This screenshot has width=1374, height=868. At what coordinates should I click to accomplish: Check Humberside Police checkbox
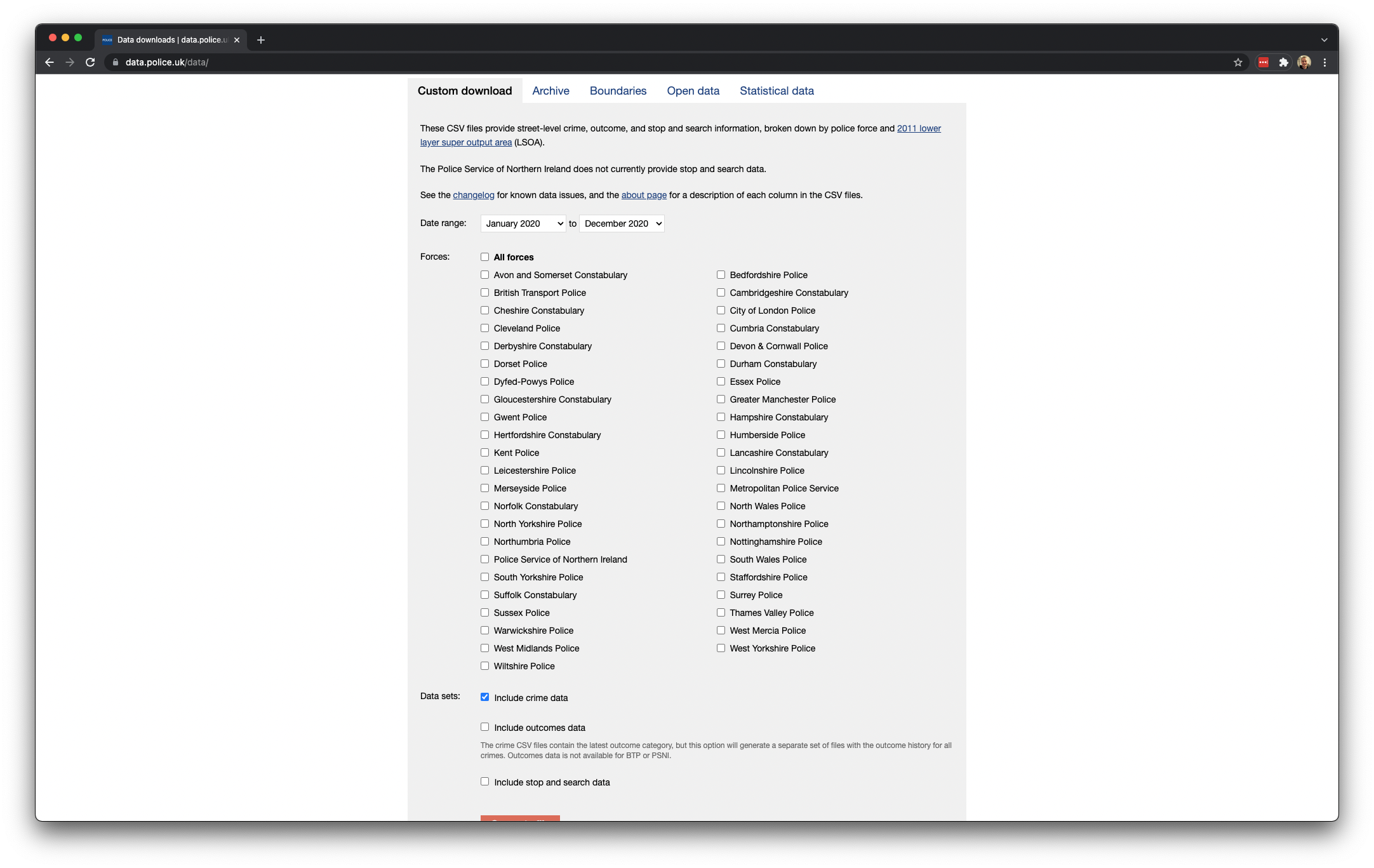pyautogui.click(x=721, y=435)
